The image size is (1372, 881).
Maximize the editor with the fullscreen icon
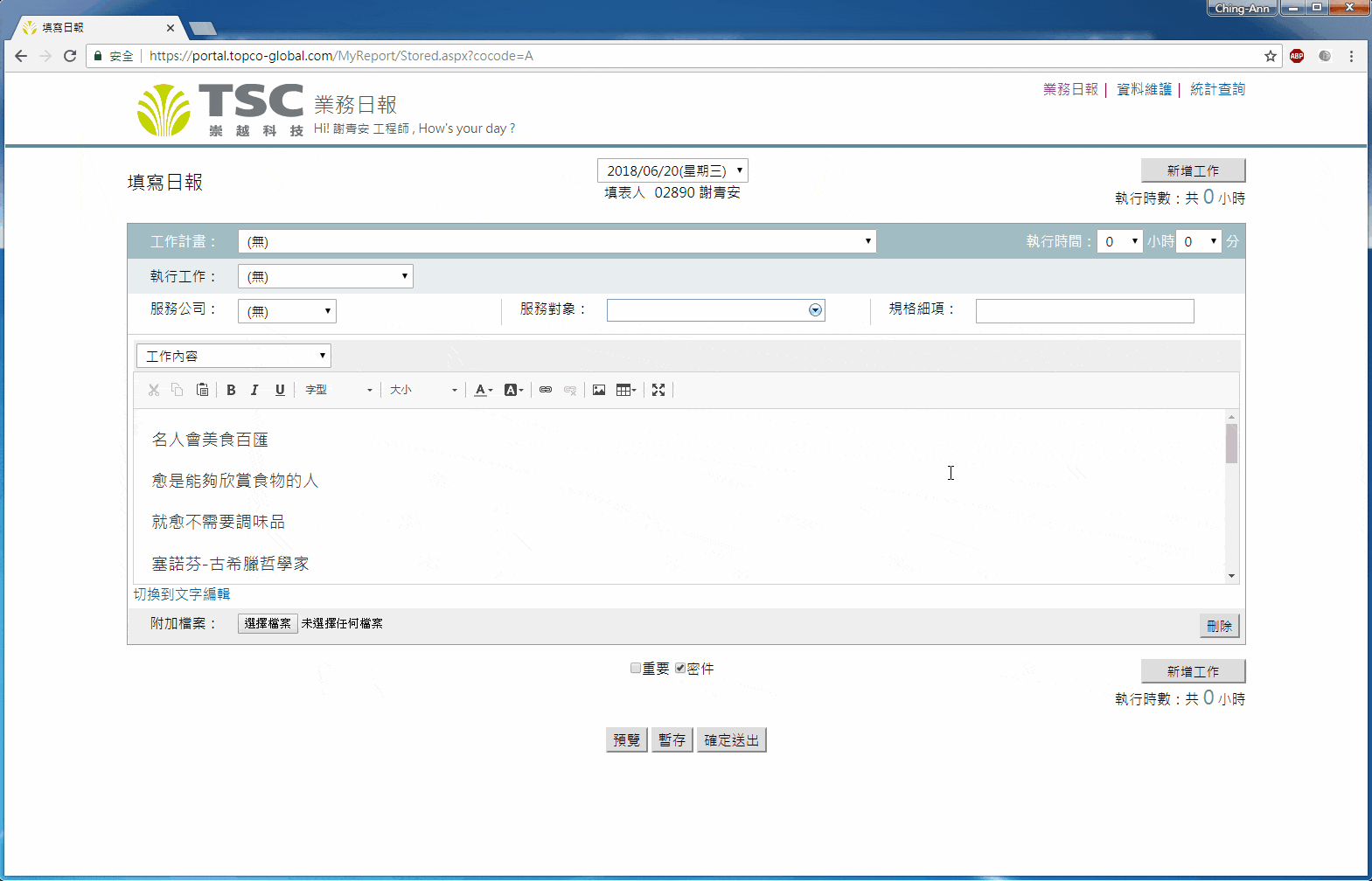point(658,390)
